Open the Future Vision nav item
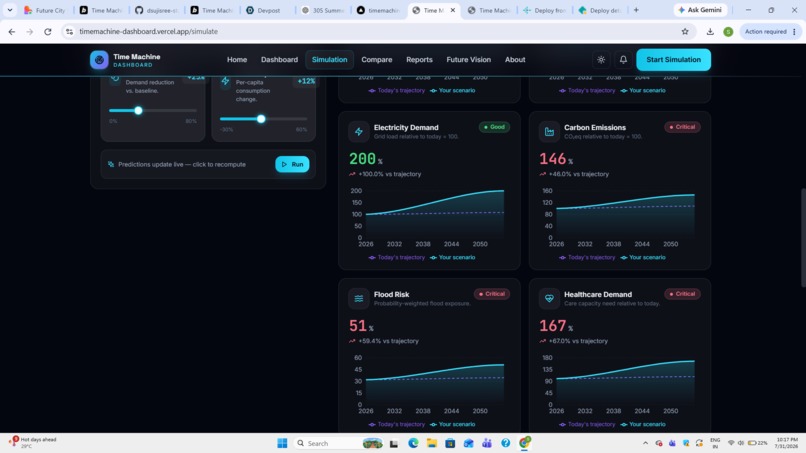 (x=469, y=60)
